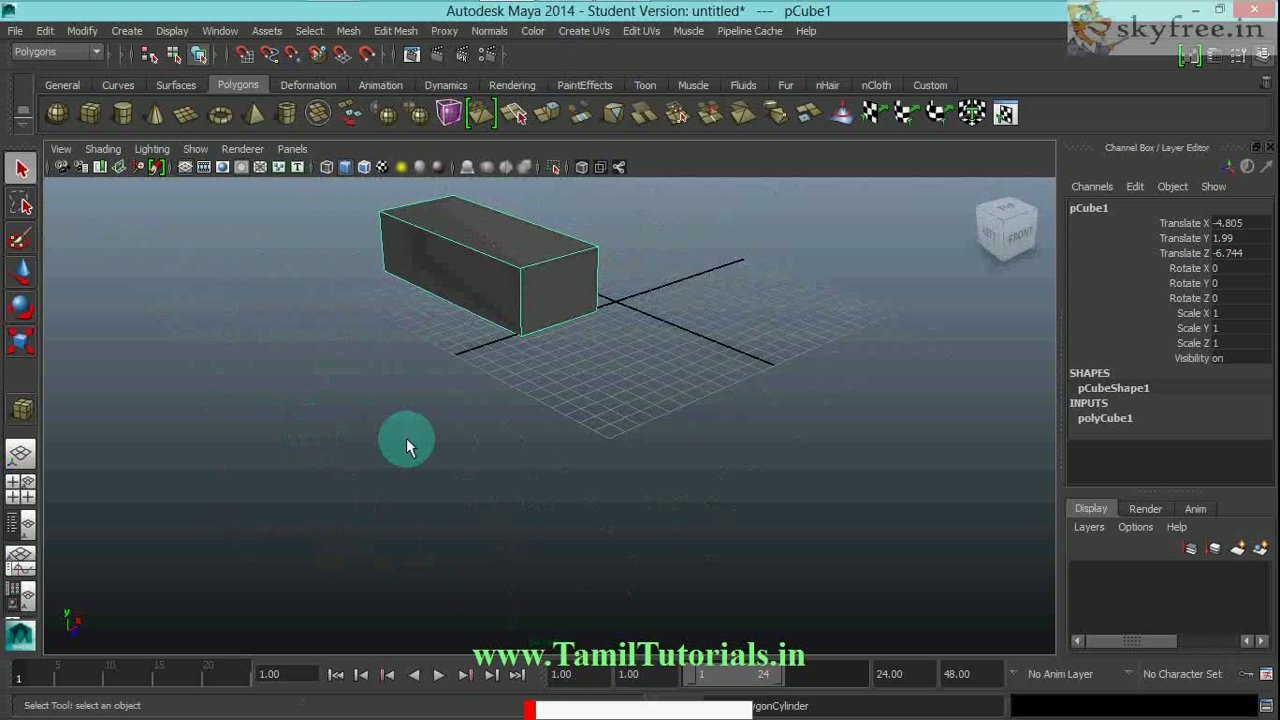Click the ViewCube in the viewport
Screen dimensions: 1280x720
[x=1006, y=228]
